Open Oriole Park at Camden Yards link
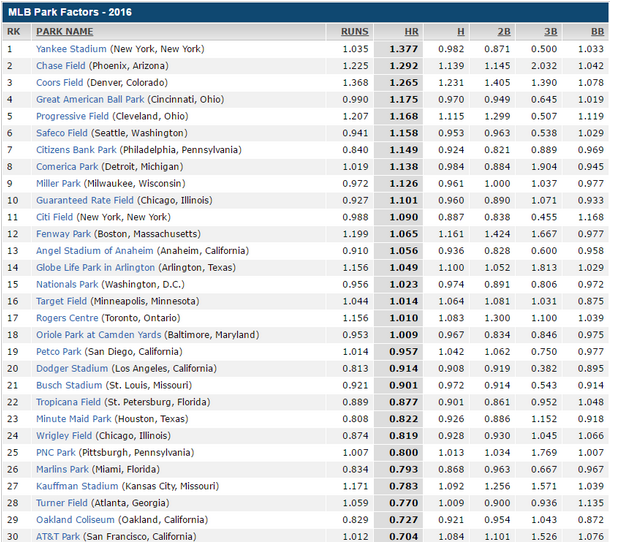This screenshot has height=545, width=640. click(x=98, y=335)
